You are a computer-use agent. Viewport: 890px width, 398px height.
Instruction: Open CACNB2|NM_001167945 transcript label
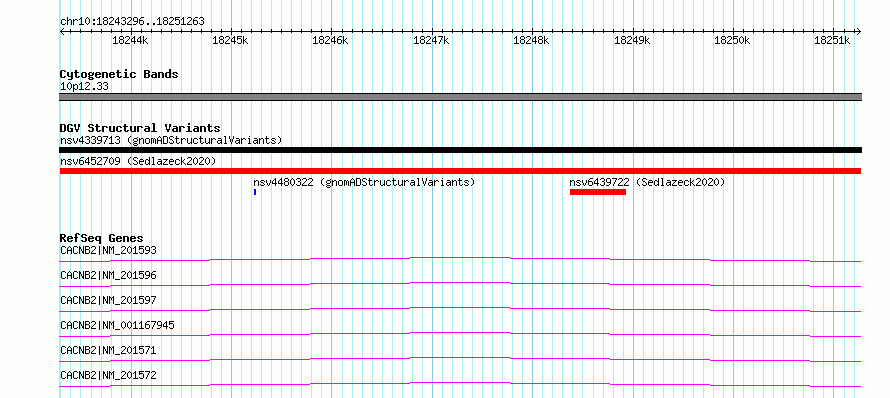tap(117, 325)
